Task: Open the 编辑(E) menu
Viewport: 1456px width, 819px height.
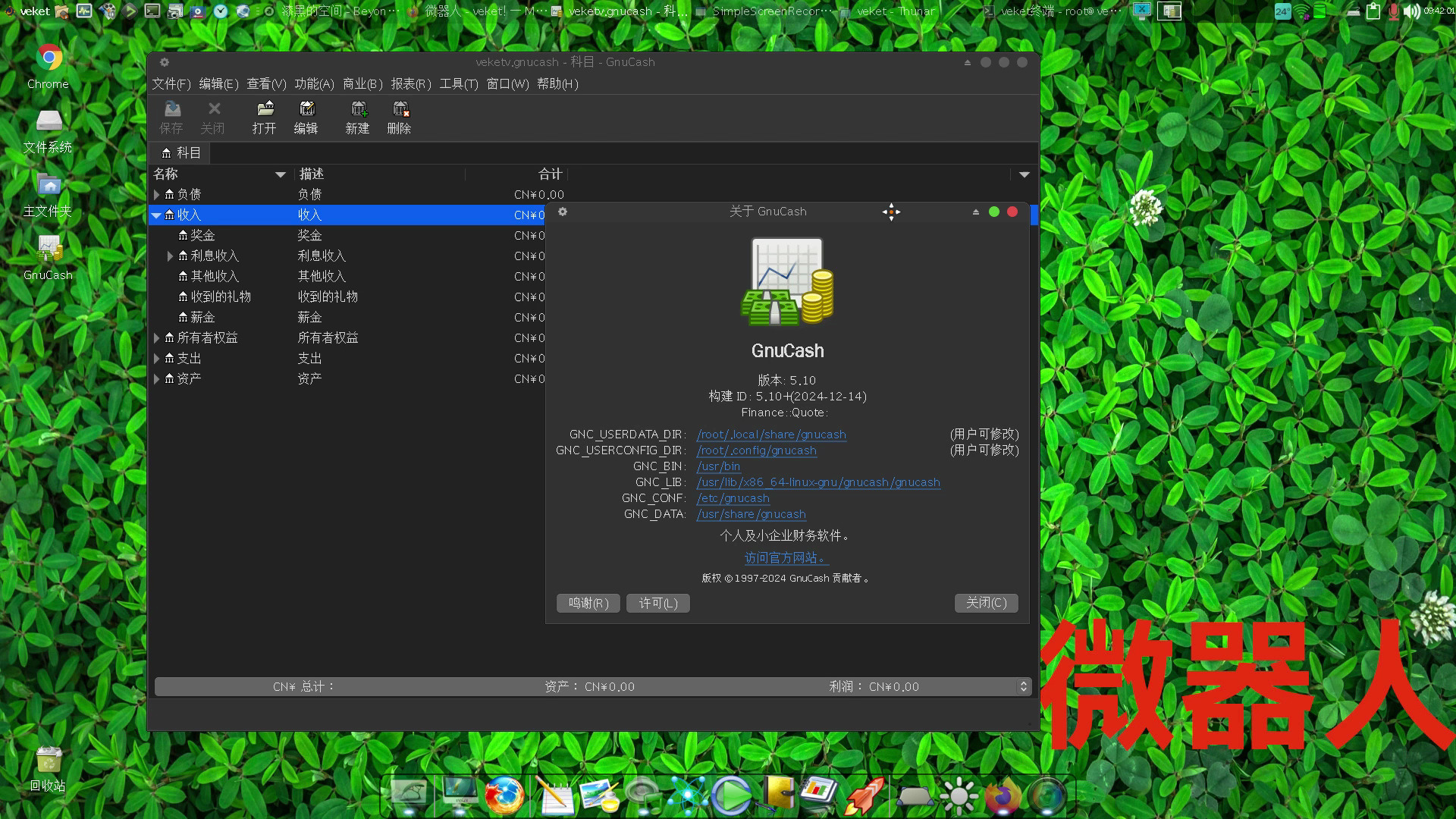Action: [x=218, y=84]
